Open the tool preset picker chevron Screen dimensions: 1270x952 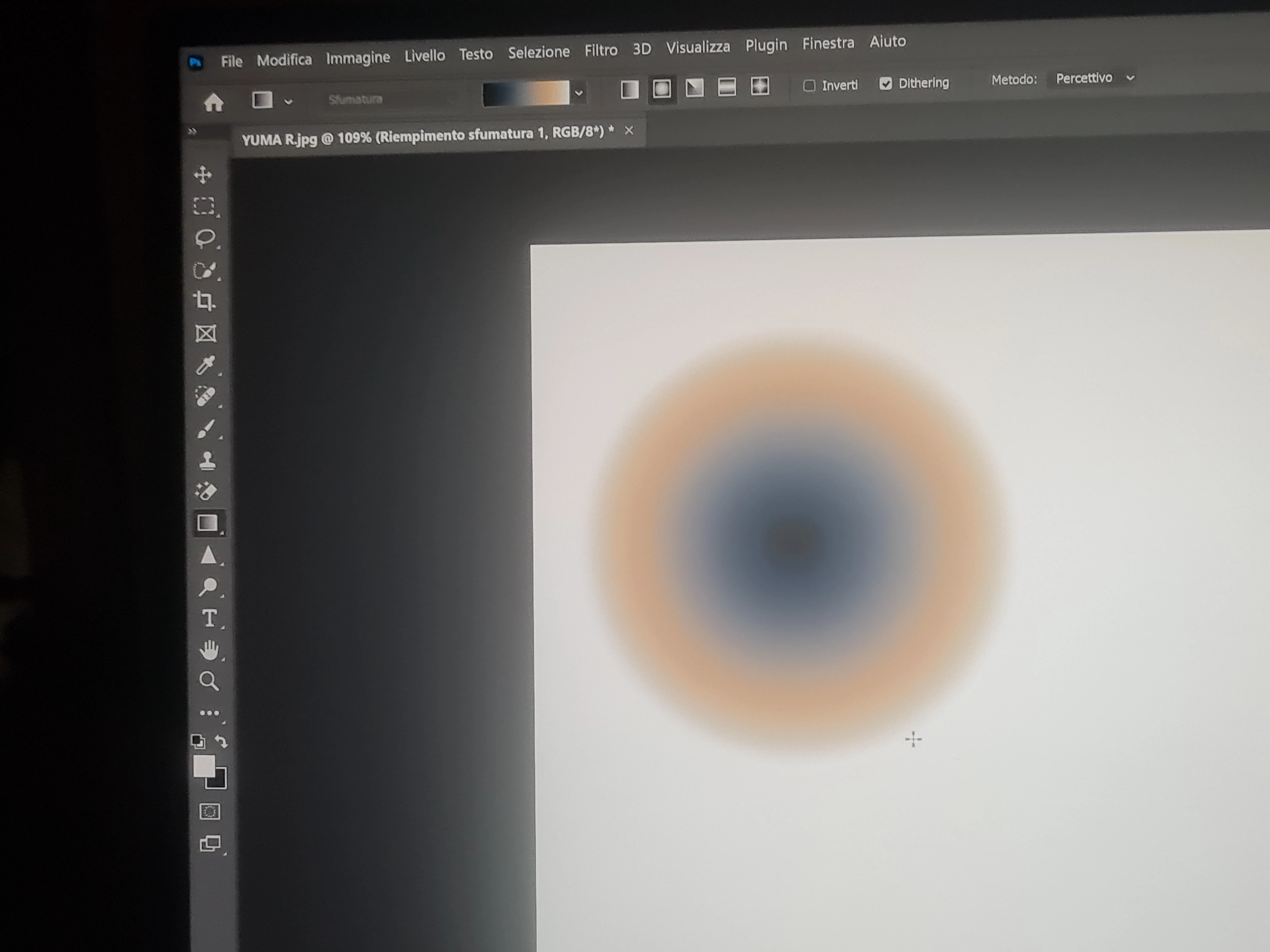point(288,102)
